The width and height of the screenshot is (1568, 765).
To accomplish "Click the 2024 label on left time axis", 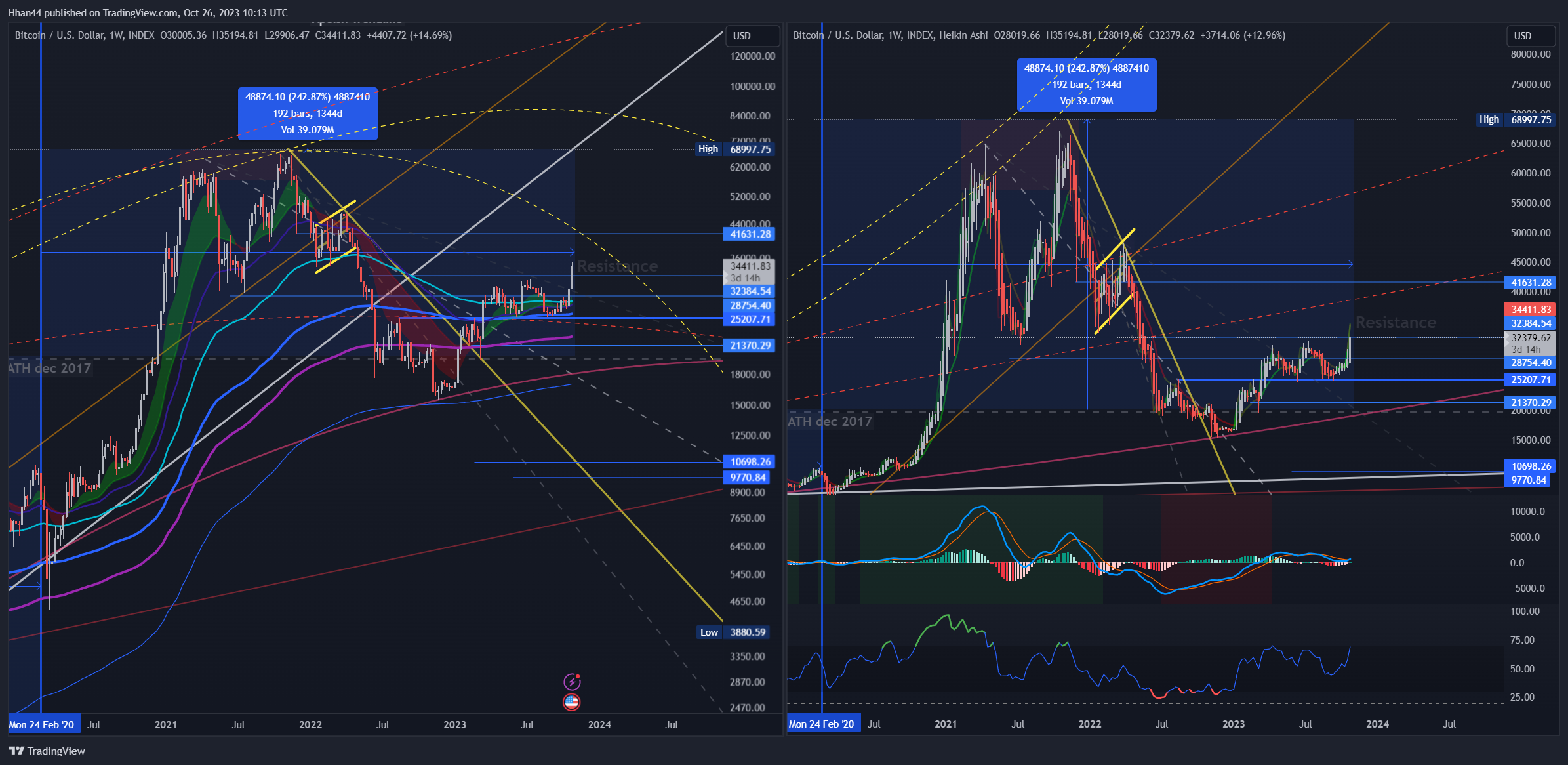I will click(599, 725).
